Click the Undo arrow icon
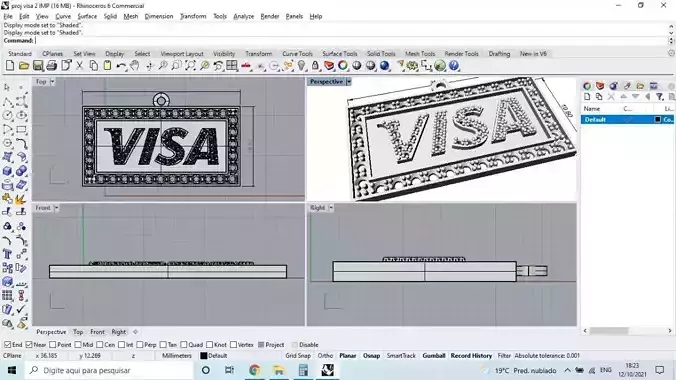This screenshot has width=676, height=380. pyautogui.click(x=121, y=66)
